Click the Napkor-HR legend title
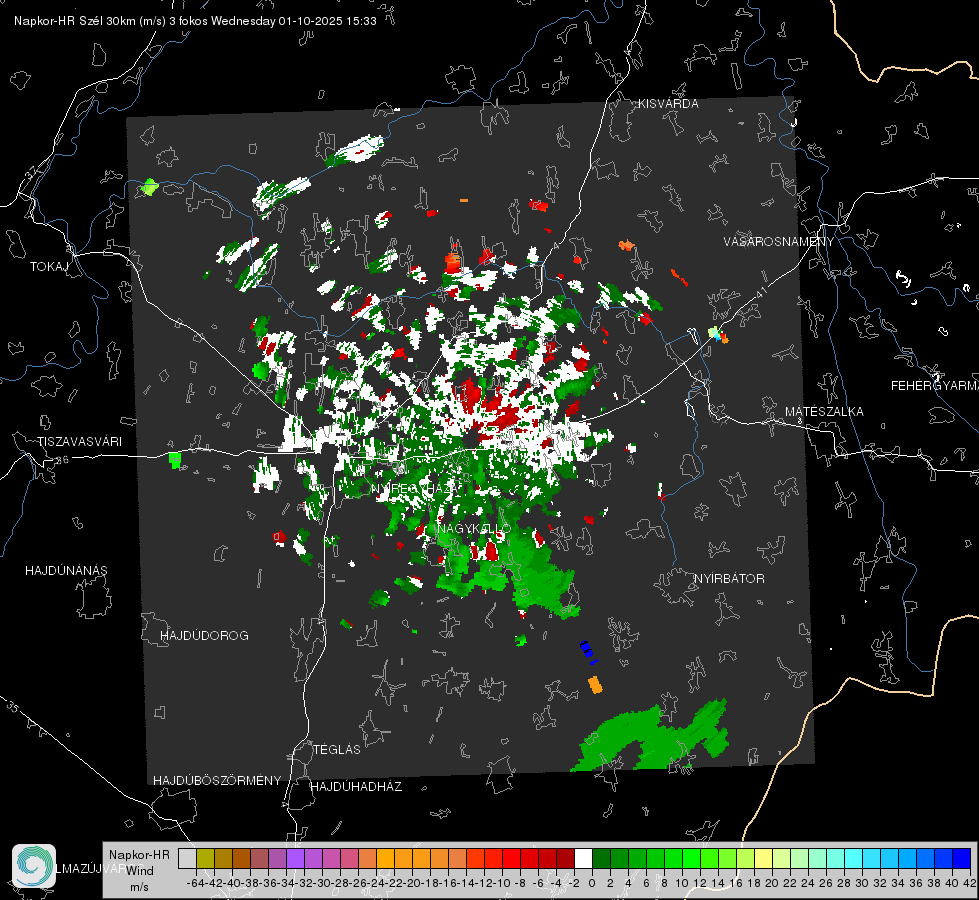The image size is (979, 900). coord(139,855)
